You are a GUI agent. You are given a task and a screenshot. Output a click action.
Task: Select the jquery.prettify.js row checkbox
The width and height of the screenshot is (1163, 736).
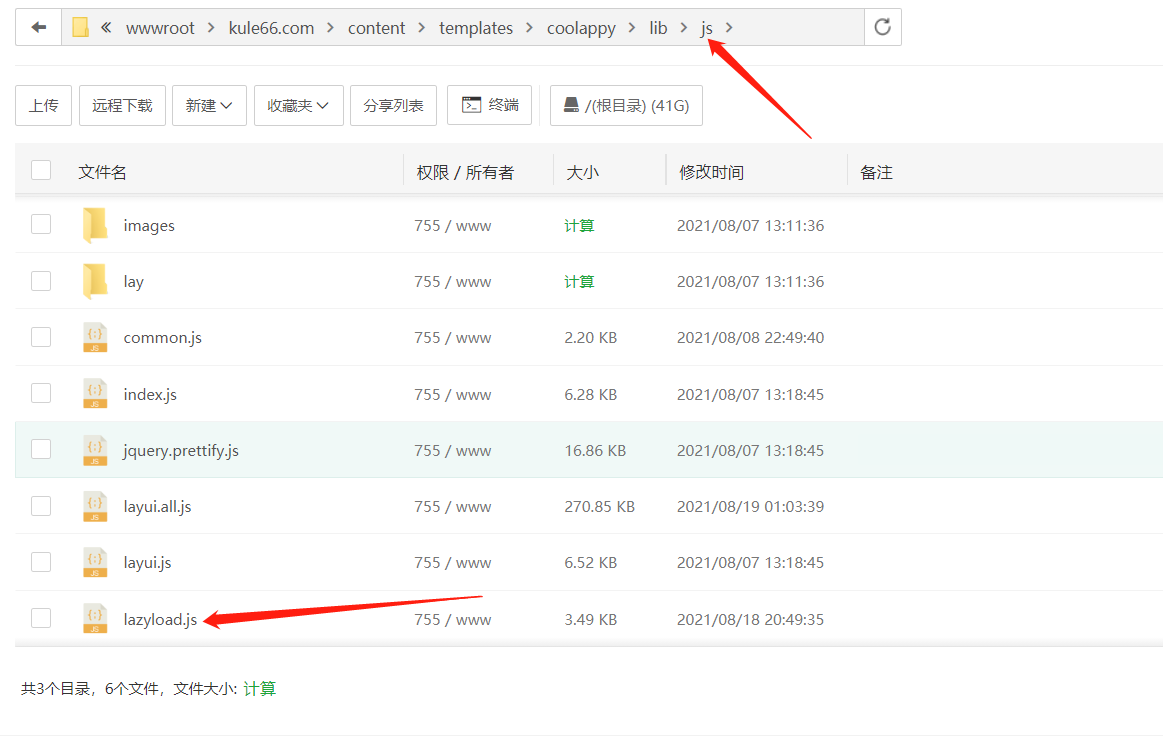point(41,450)
